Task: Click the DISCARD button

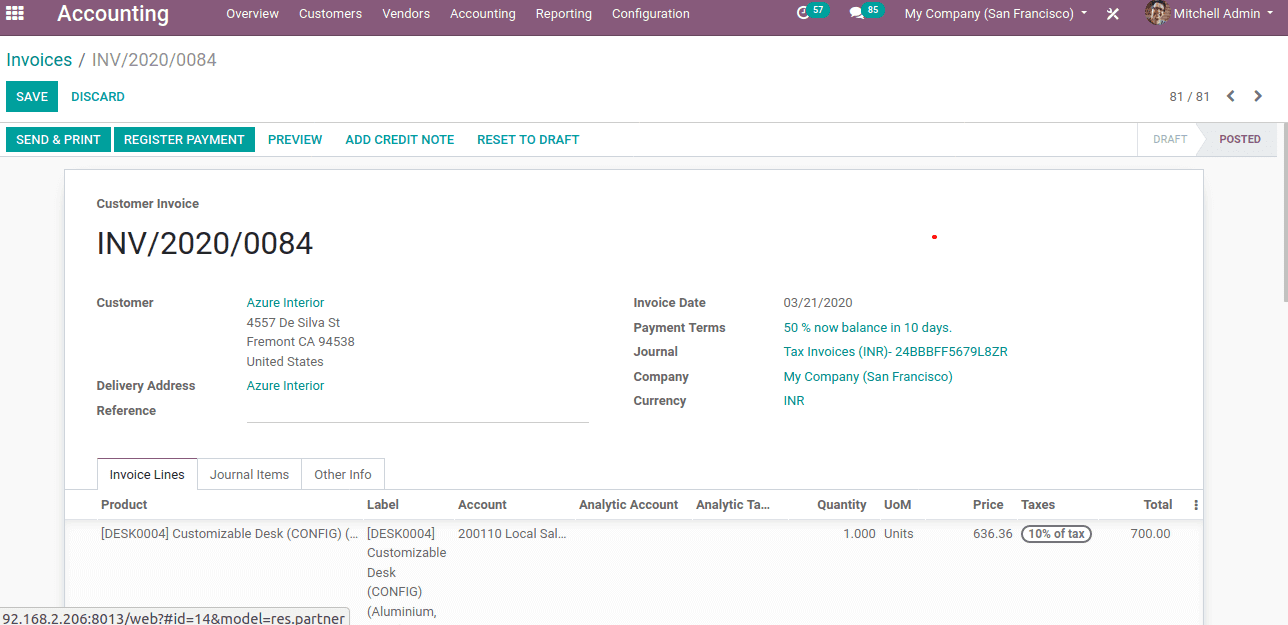Action: [x=98, y=97]
